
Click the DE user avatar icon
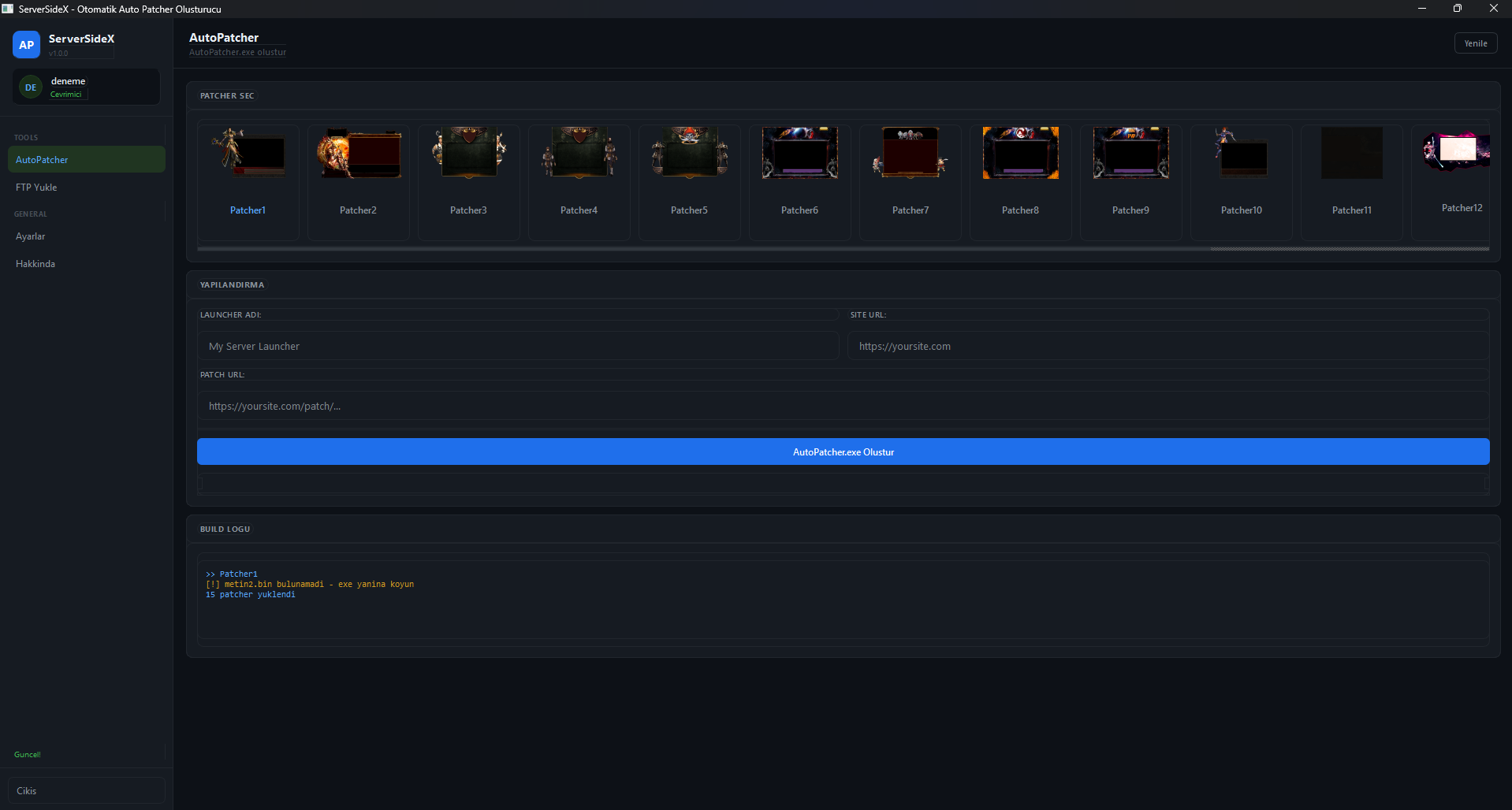pyautogui.click(x=31, y=87)
